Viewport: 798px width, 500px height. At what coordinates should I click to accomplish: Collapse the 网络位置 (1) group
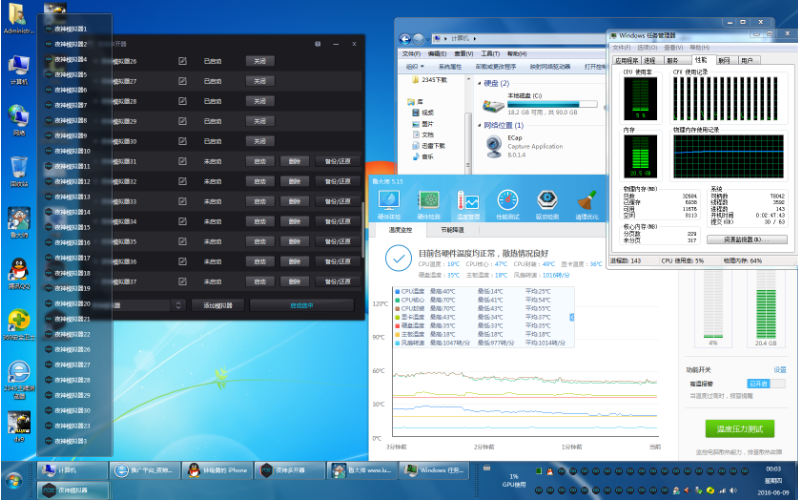click(x=479, y=125)
